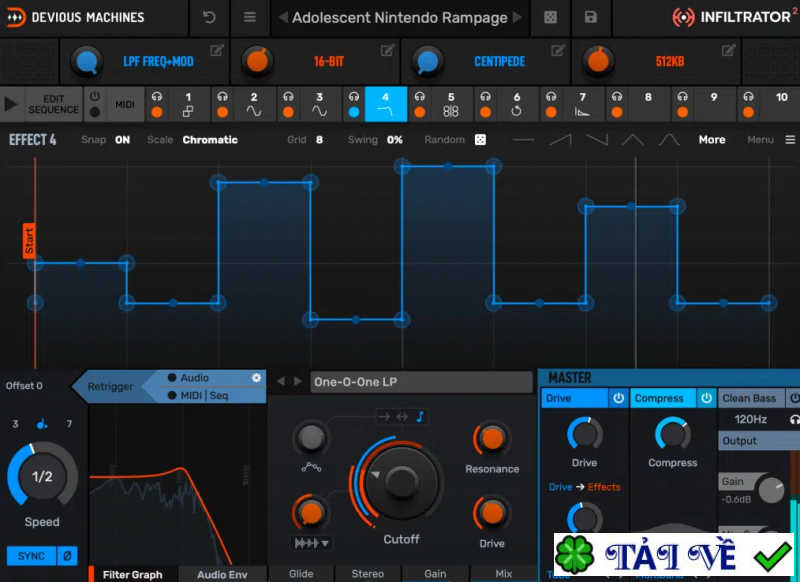Switch to the Audio Env tab
This screenshot has width=800, height=582.
click(222, 574)
